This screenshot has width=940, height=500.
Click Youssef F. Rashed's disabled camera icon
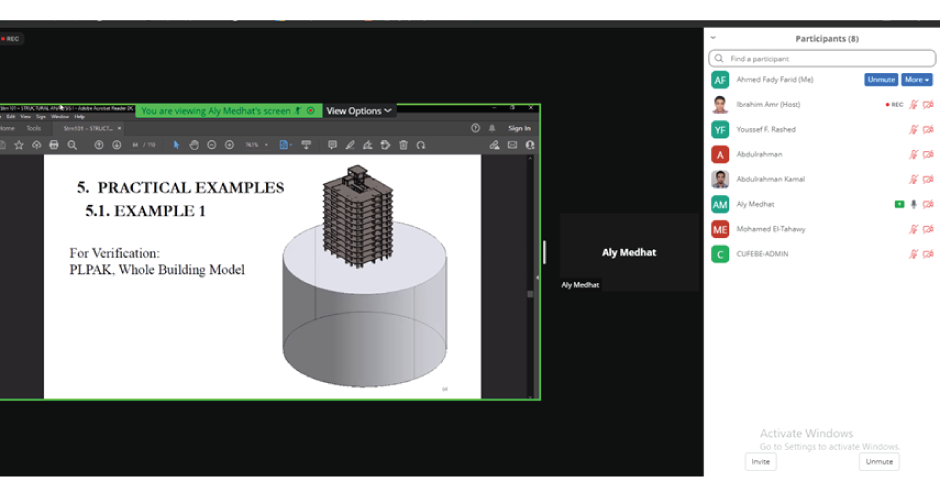(x=928, y=129)
